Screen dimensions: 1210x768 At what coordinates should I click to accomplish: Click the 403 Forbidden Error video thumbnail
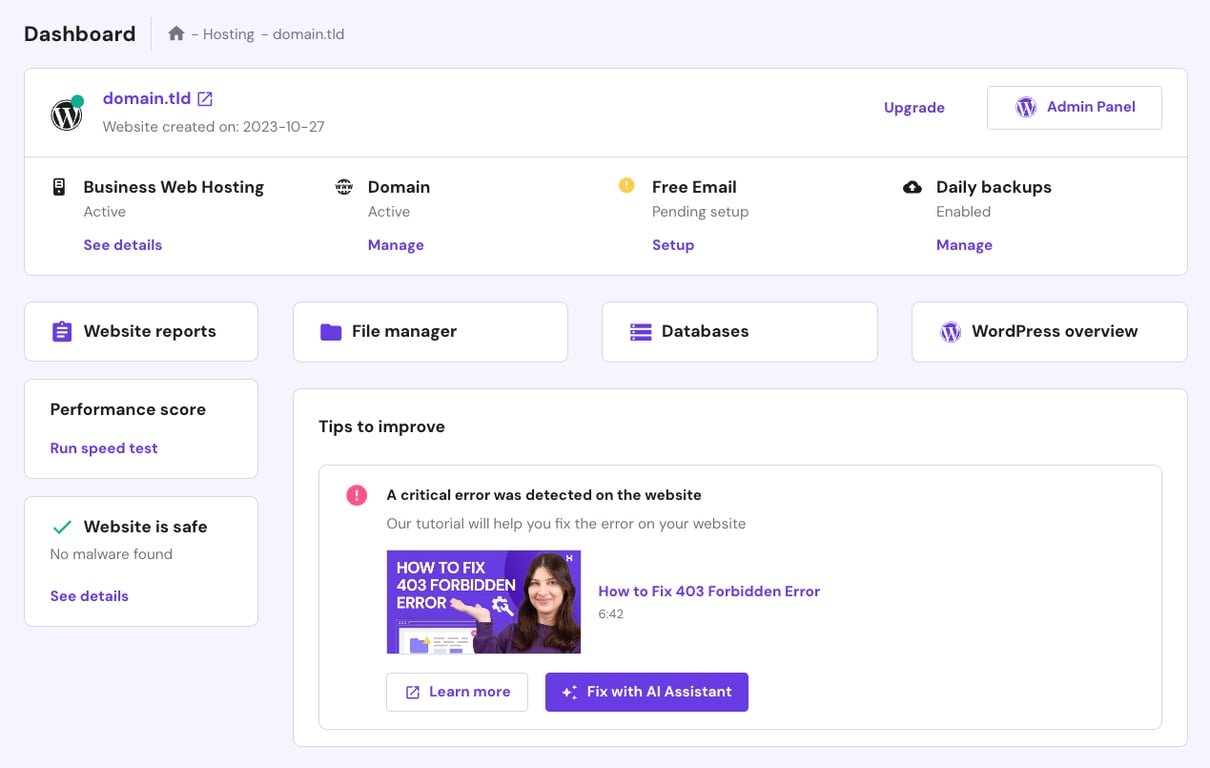pos(483,600)
